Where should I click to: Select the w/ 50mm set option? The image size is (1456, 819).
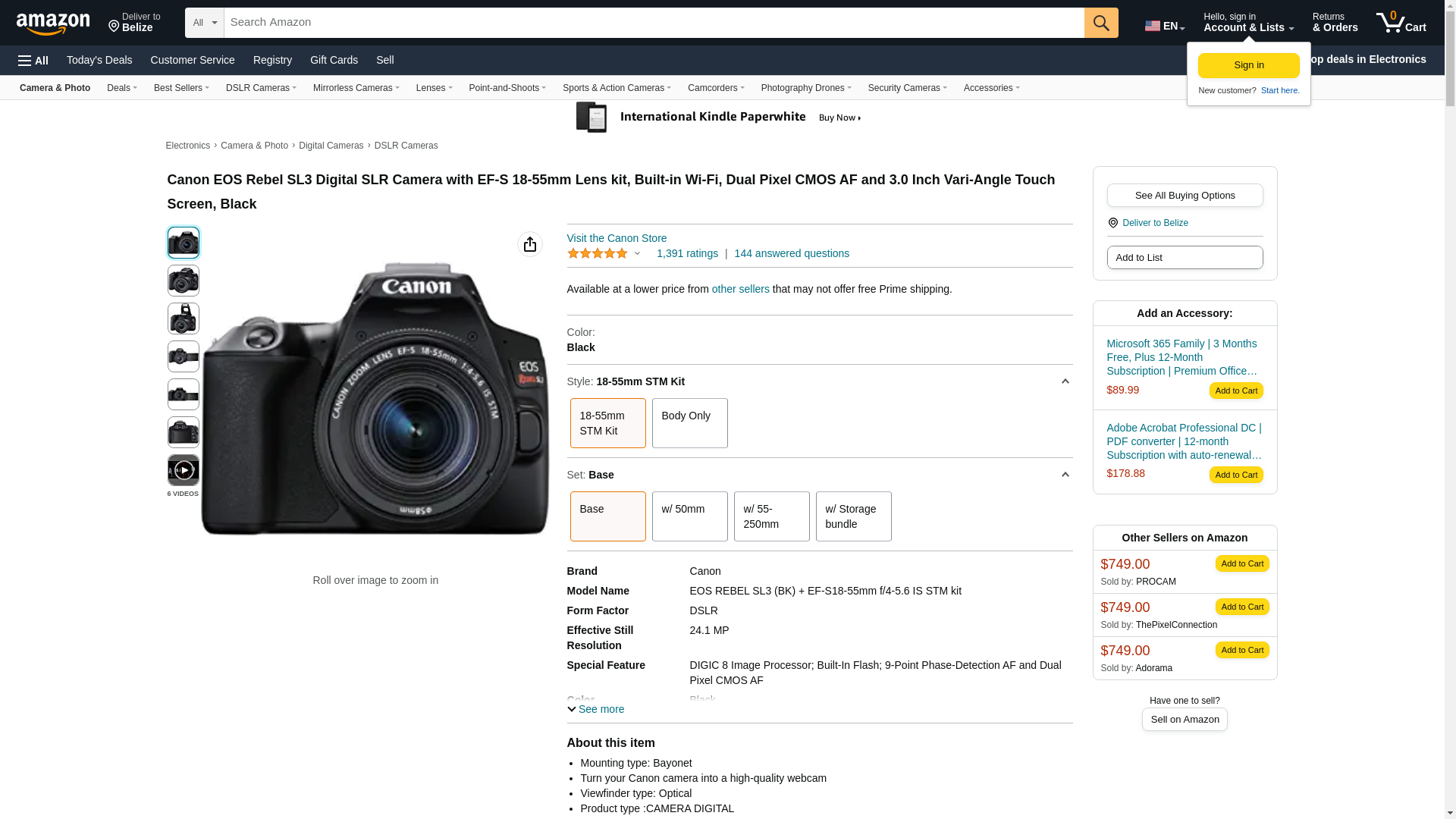coord(689,516)
